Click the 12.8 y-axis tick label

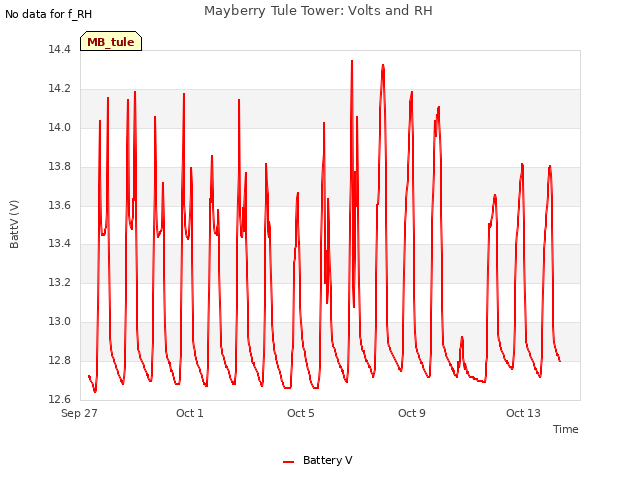point(59,360)
